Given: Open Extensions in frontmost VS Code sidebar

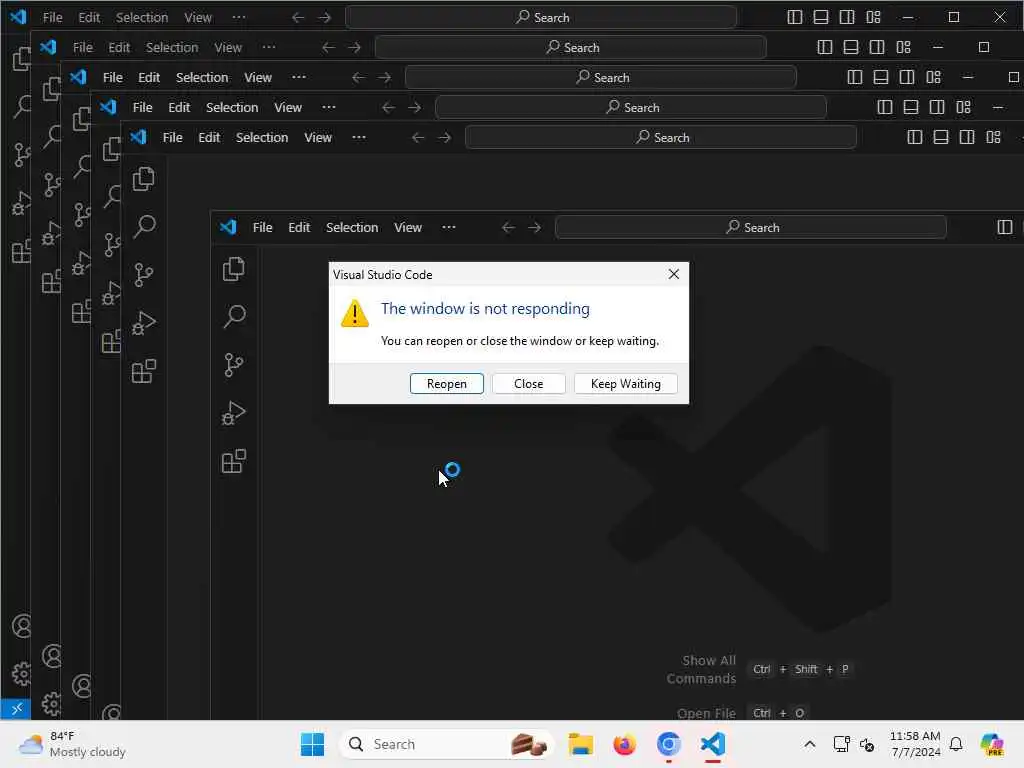Looking at the screenshot, I should 234,462.
